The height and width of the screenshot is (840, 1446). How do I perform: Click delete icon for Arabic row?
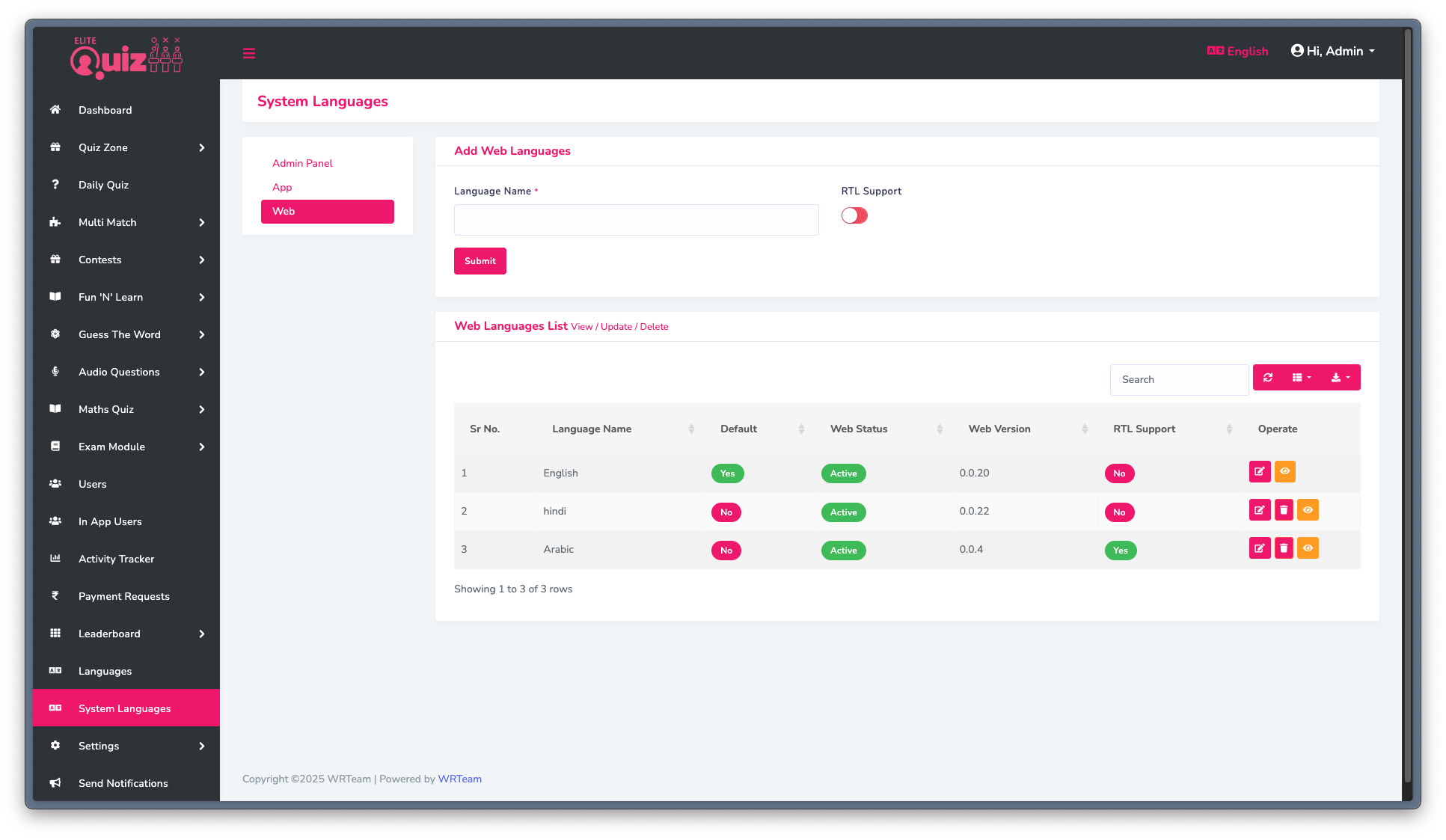[x=1284, y=548]
